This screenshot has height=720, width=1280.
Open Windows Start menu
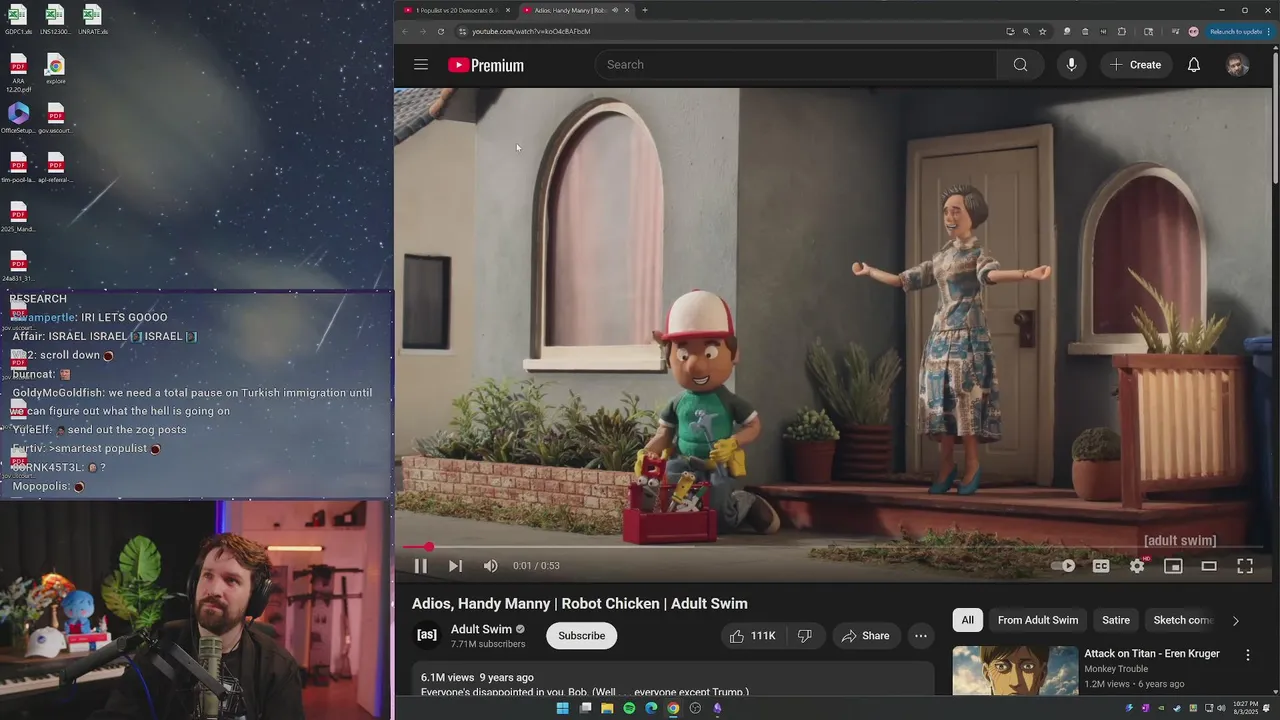[x=563, y=708]
